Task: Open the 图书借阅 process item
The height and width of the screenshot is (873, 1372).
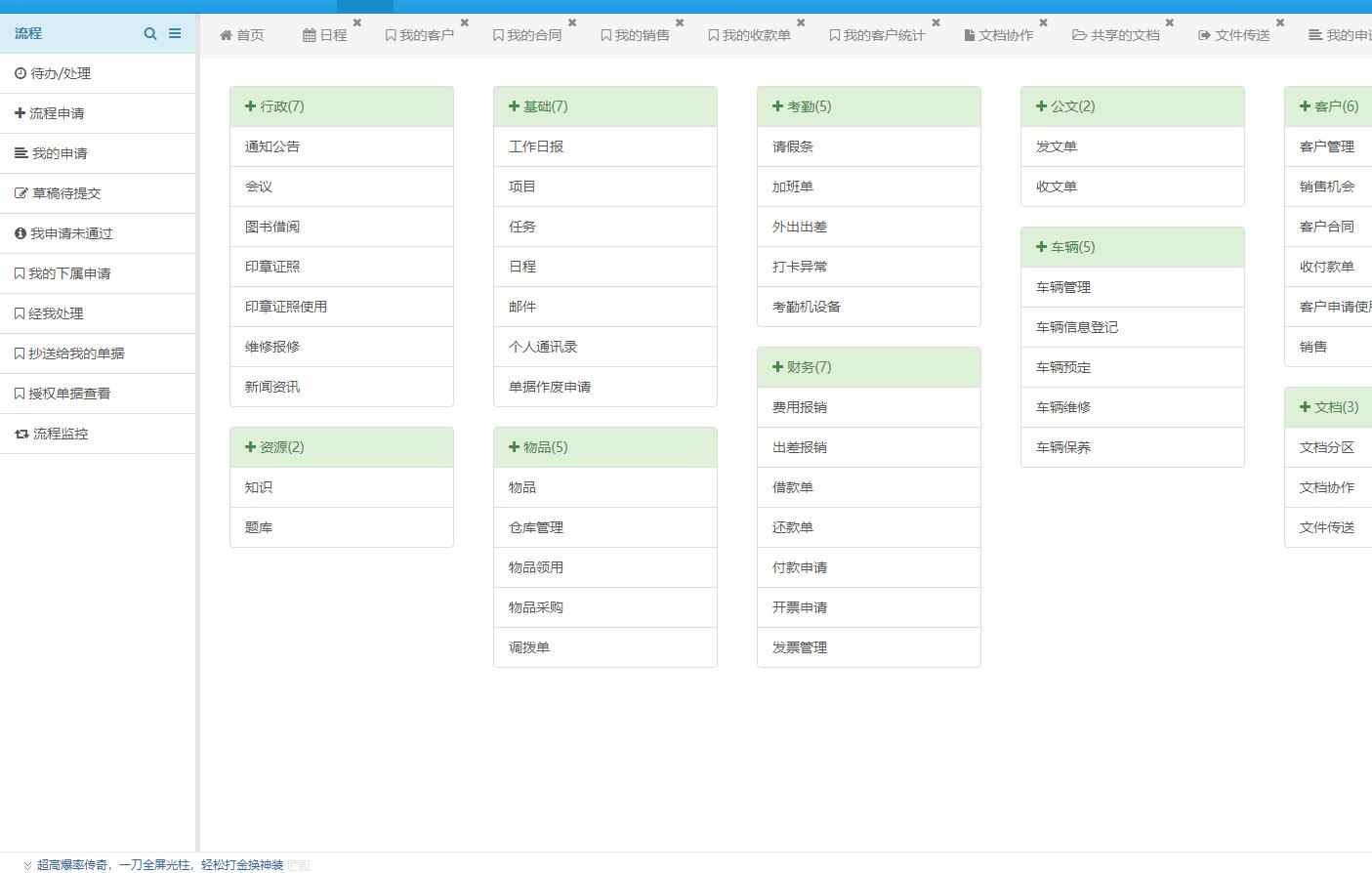Action: (342, 227)
